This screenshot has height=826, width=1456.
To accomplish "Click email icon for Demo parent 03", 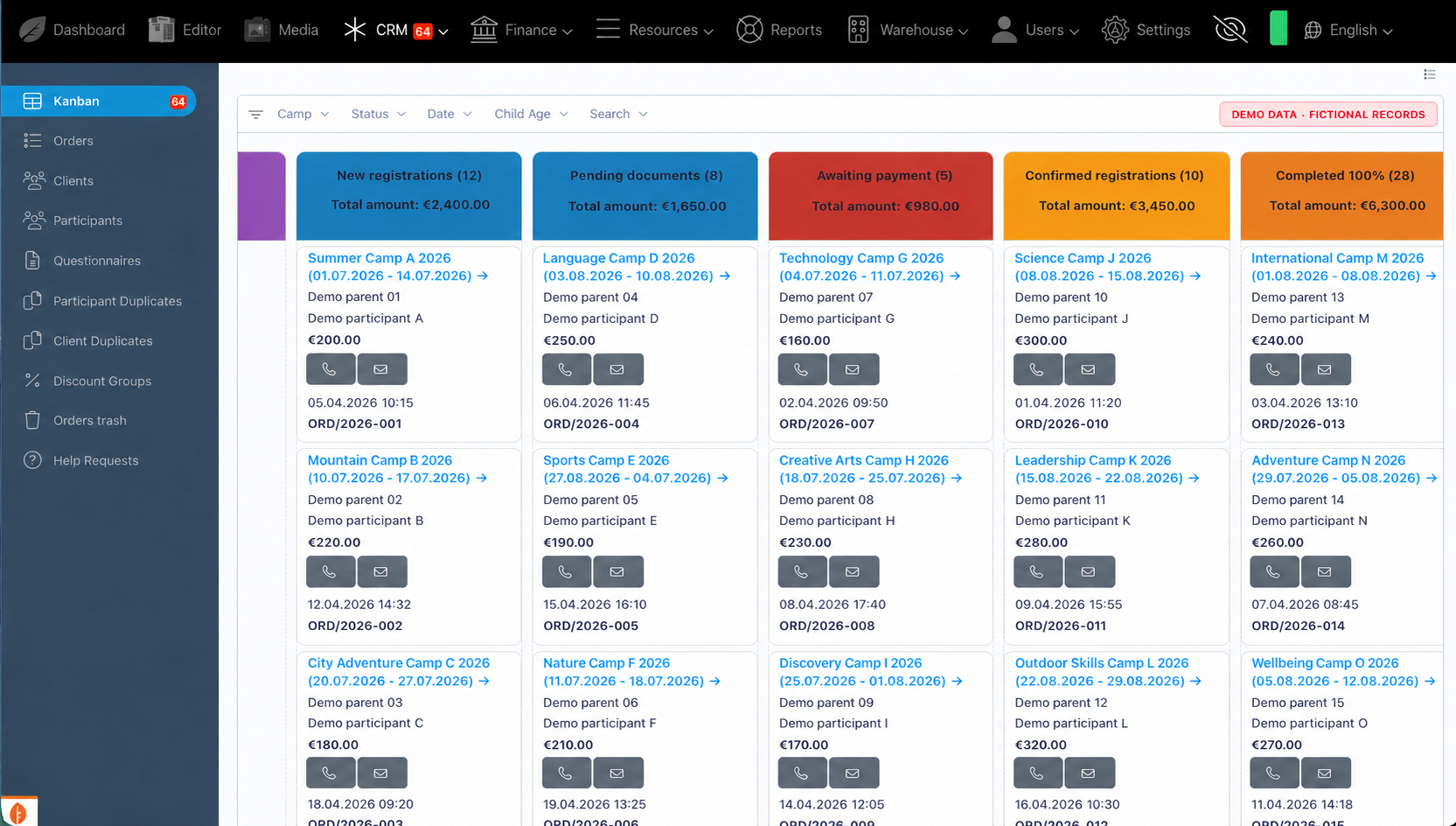I will (381, 773).
